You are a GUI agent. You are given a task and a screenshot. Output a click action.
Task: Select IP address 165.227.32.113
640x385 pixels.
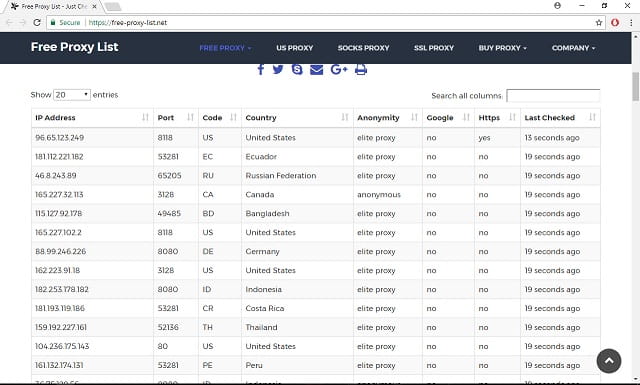coord(59,194)
